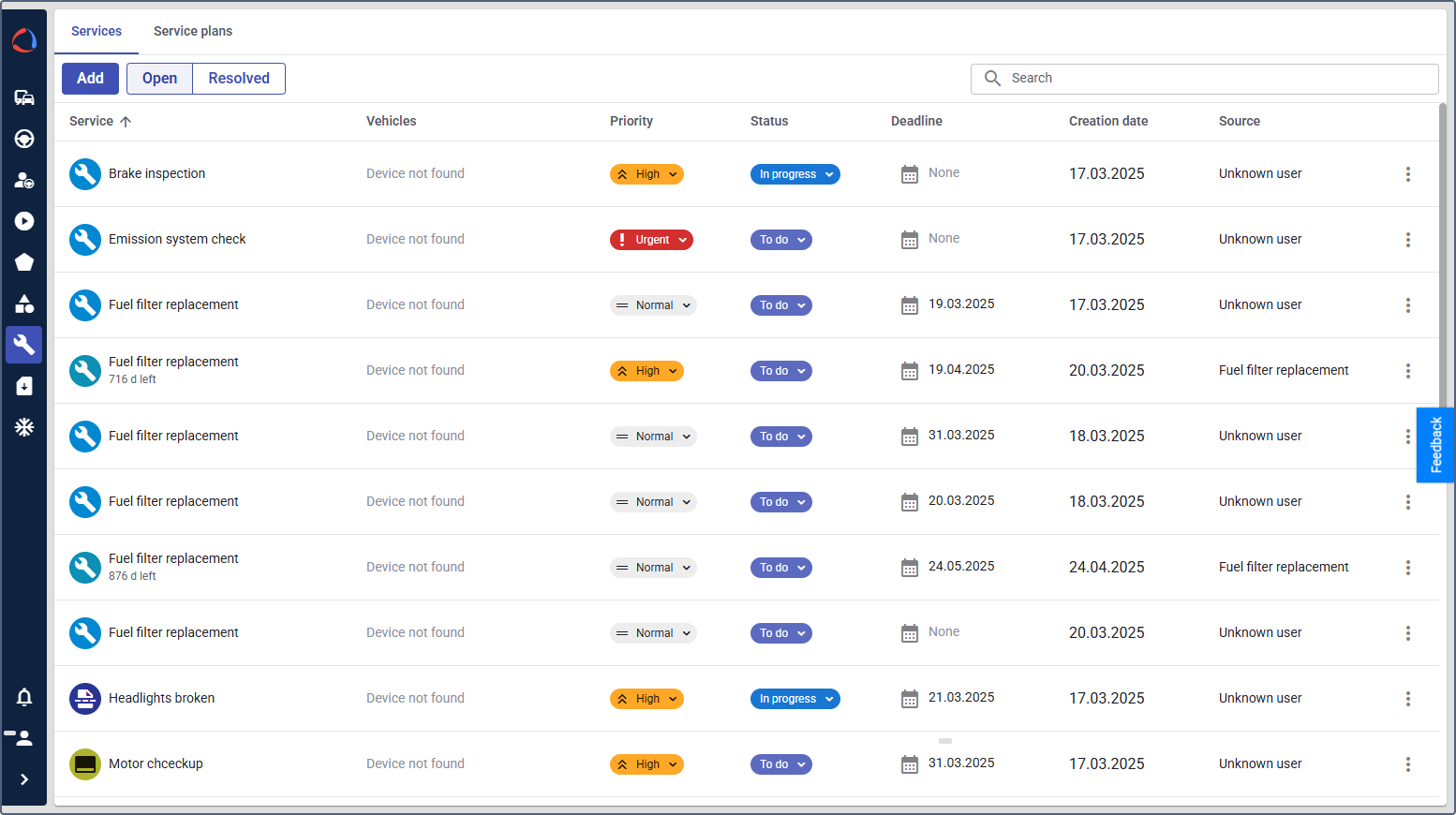Click the Add button
Image resolution: width=1456 pixels, height=815 pixels.
90,79
